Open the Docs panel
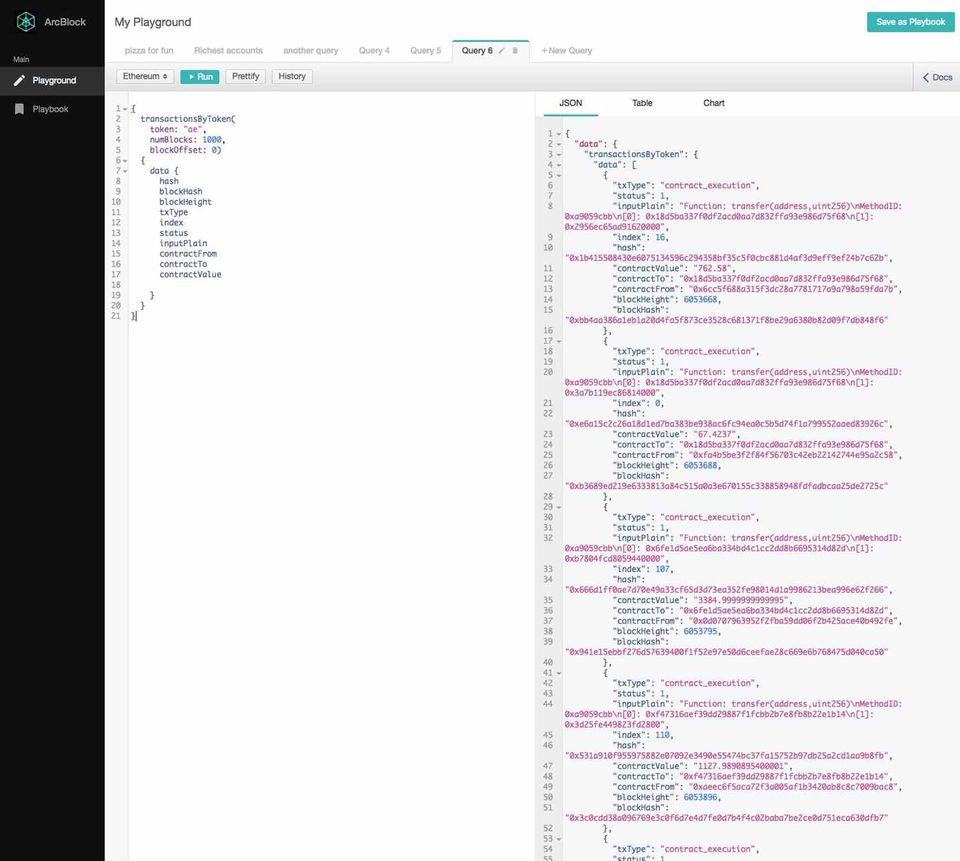This screenshot has height=861, width=960. tap(937, 77)
